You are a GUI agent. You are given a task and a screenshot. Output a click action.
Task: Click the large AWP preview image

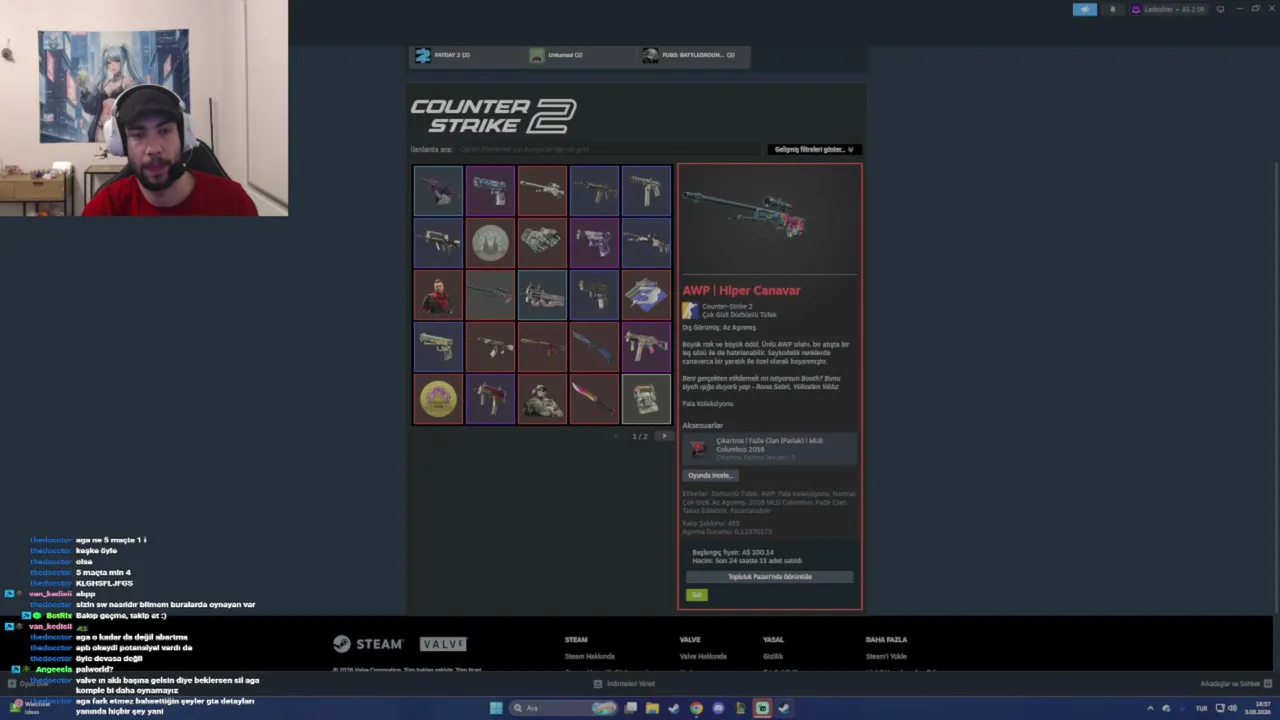769,217
